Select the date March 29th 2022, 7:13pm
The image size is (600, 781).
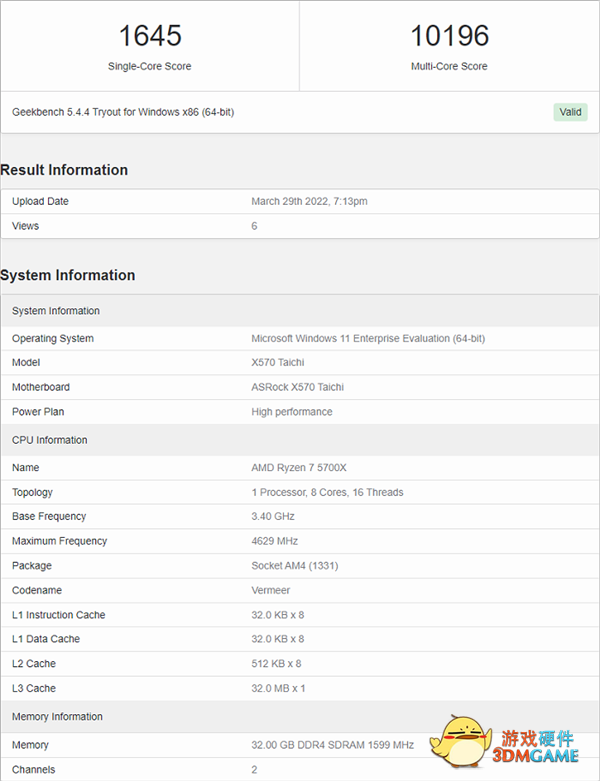pos(309,201)
